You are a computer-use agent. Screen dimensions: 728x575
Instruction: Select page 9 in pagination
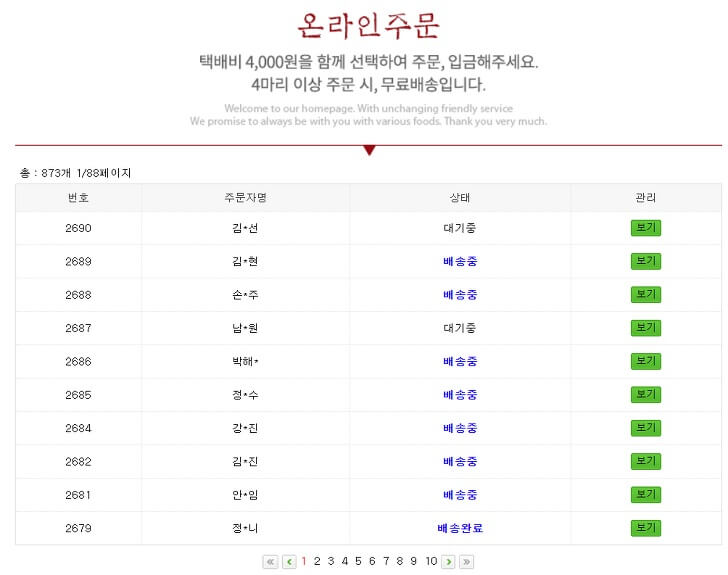point(413,562)
